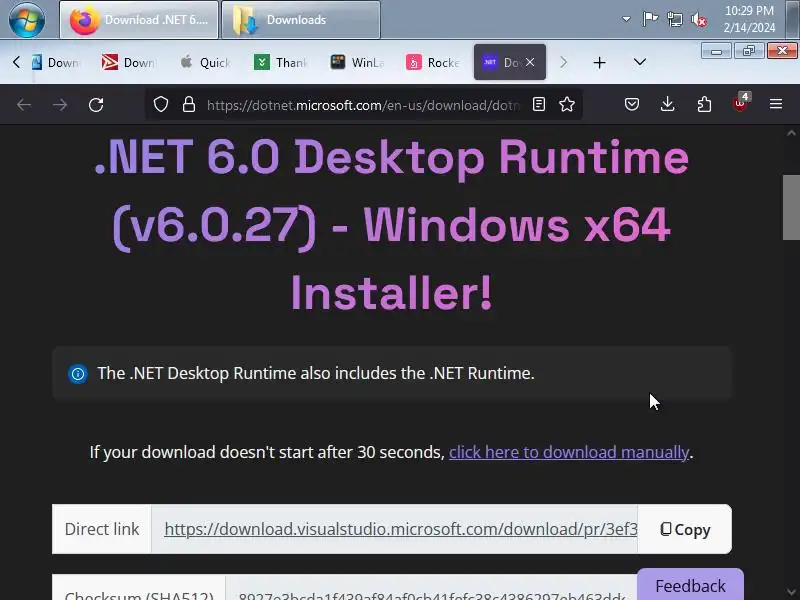Open Firefox downloads panel
Screen dimensions: 800x600
667,105
